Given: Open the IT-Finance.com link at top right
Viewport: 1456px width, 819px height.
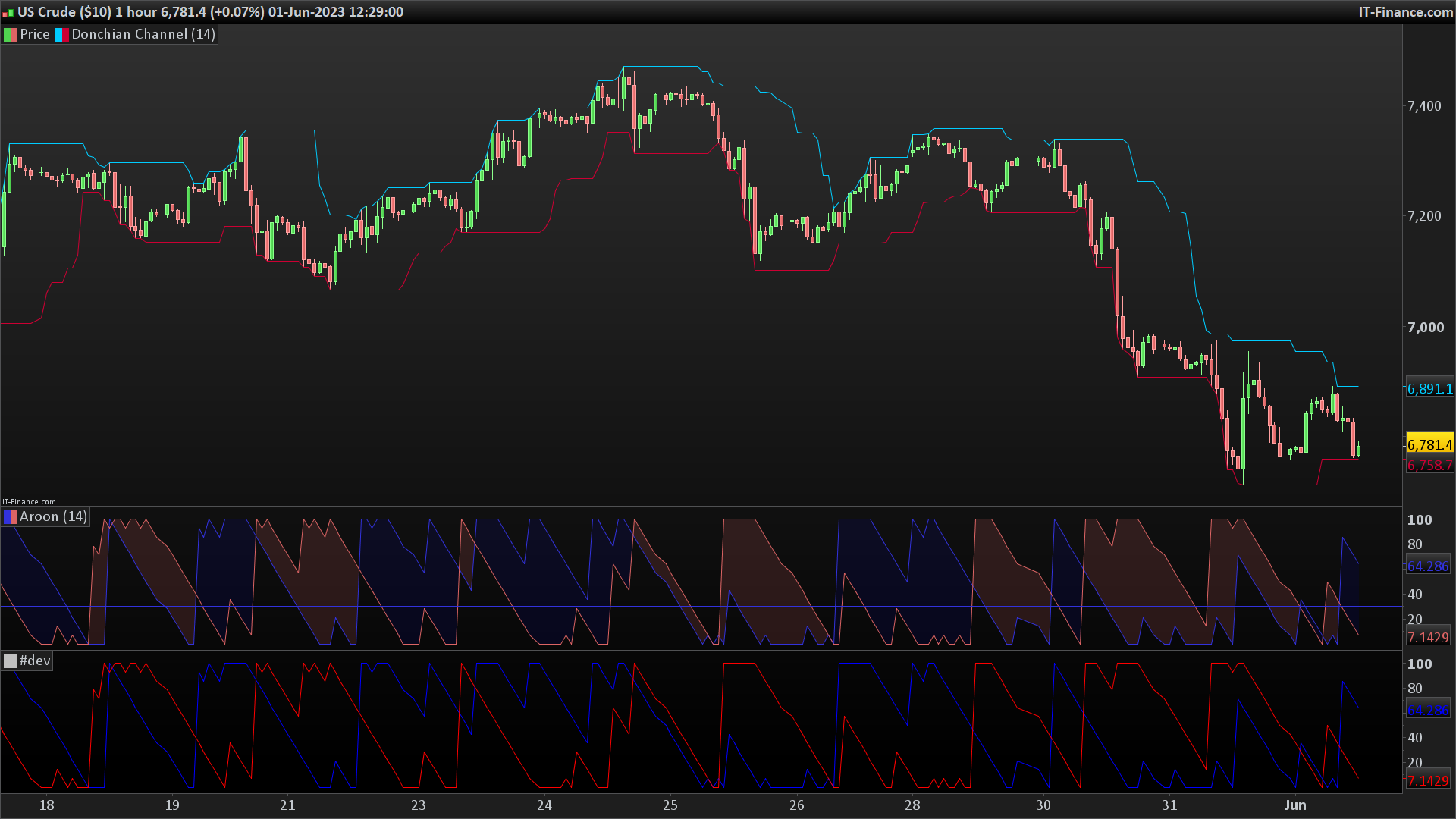Looking at the screenshot, I should pos(1405,12).
